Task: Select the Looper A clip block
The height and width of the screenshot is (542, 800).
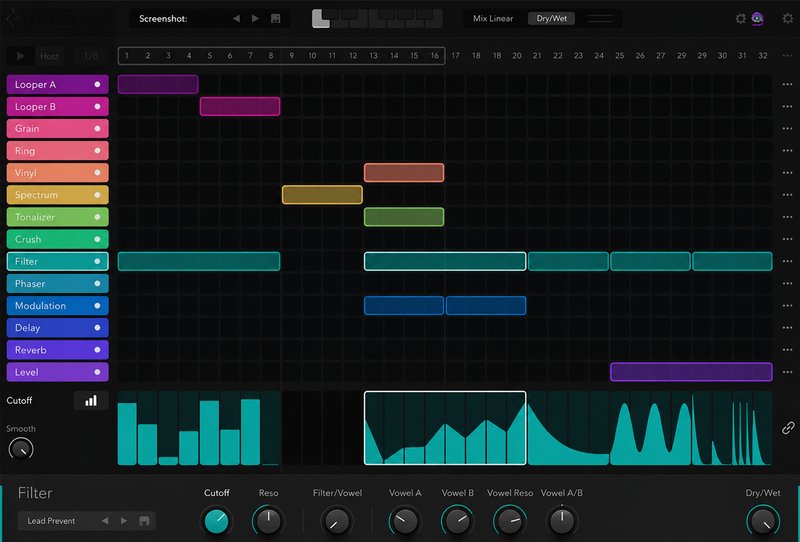Action: (158, 84)
